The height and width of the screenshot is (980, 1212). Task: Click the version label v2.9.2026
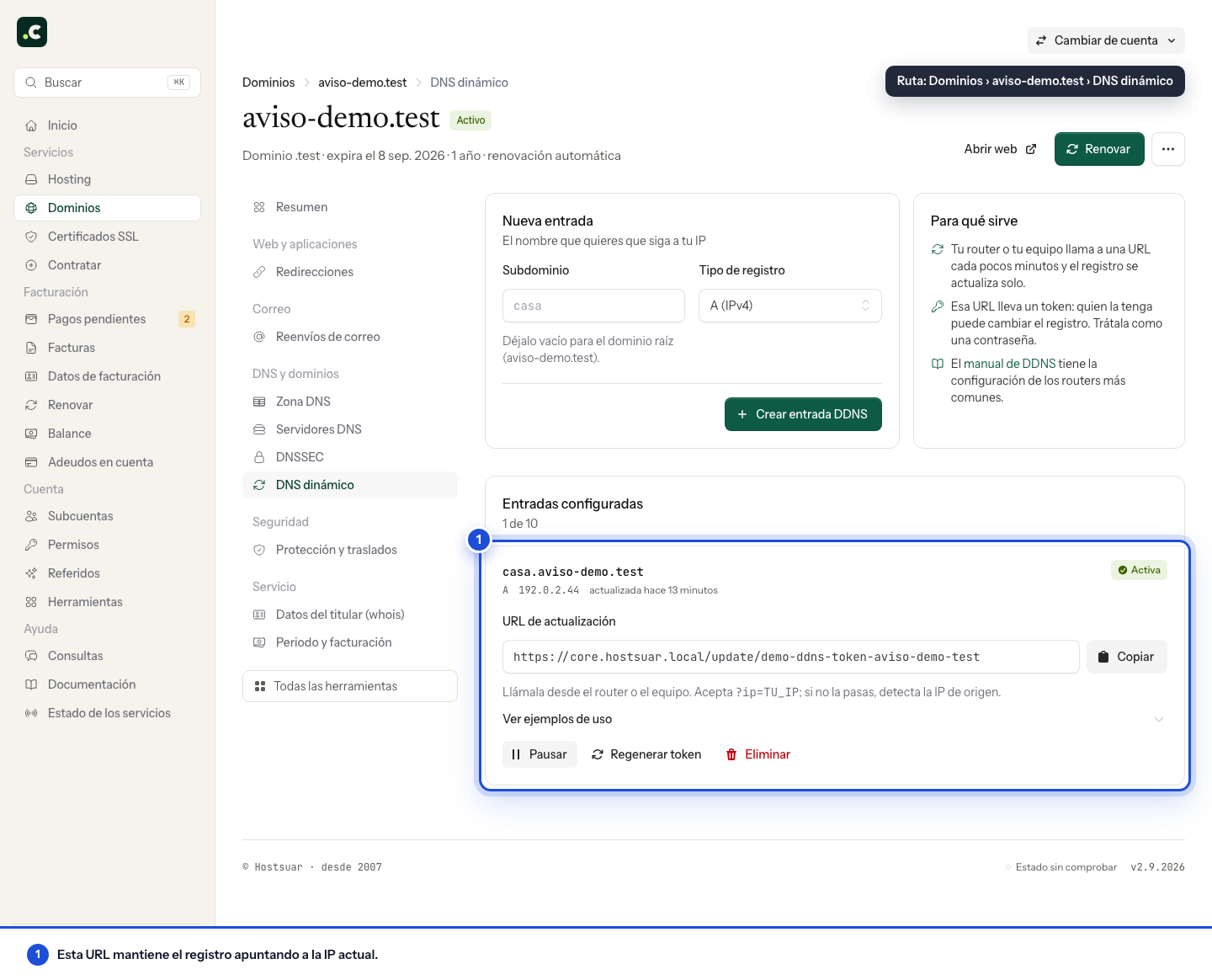pos(1157,867)
